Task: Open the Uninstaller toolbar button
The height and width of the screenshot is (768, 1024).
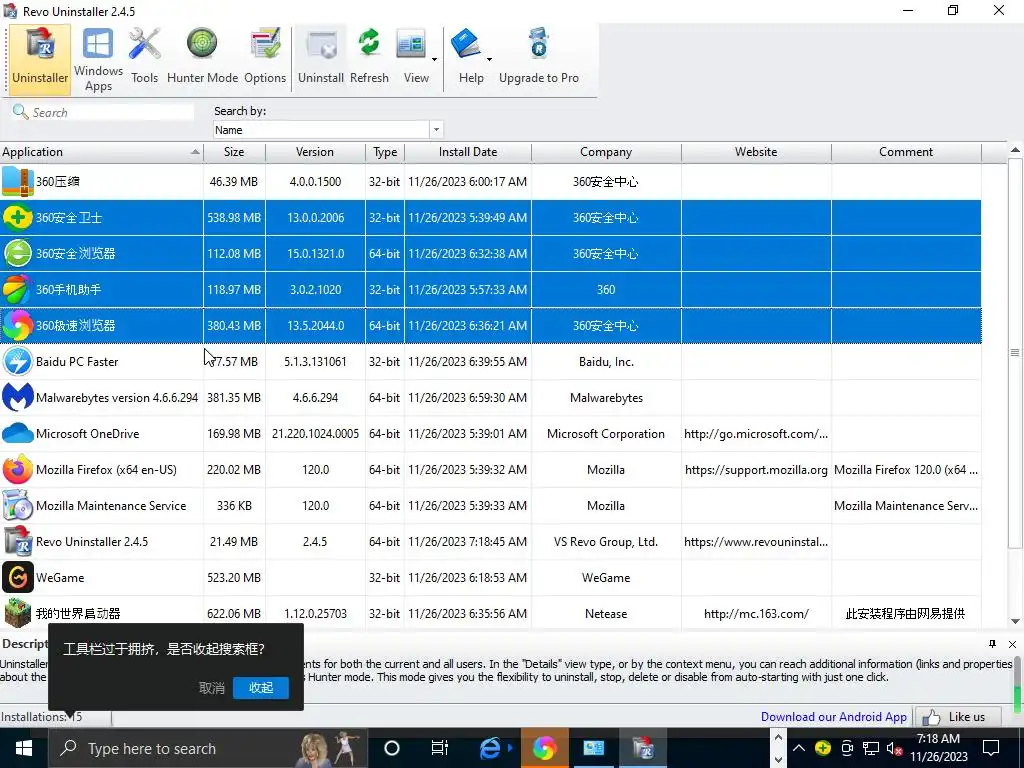Action: [40, 59]
